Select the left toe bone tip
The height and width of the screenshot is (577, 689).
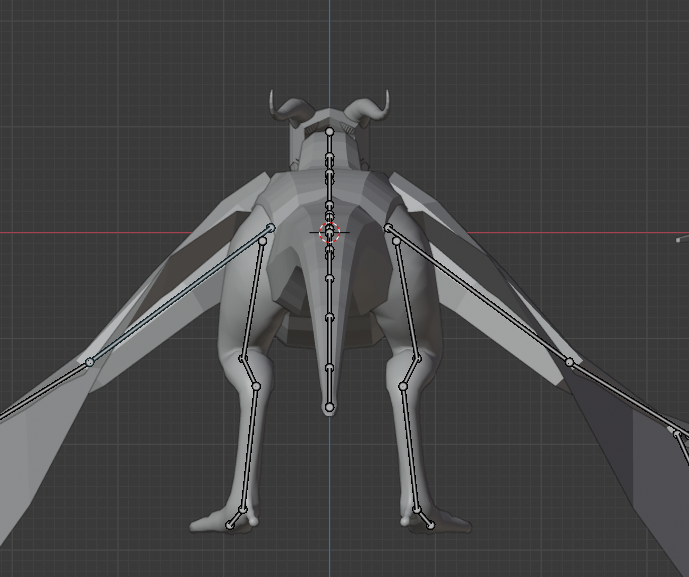tap(228, 525)
